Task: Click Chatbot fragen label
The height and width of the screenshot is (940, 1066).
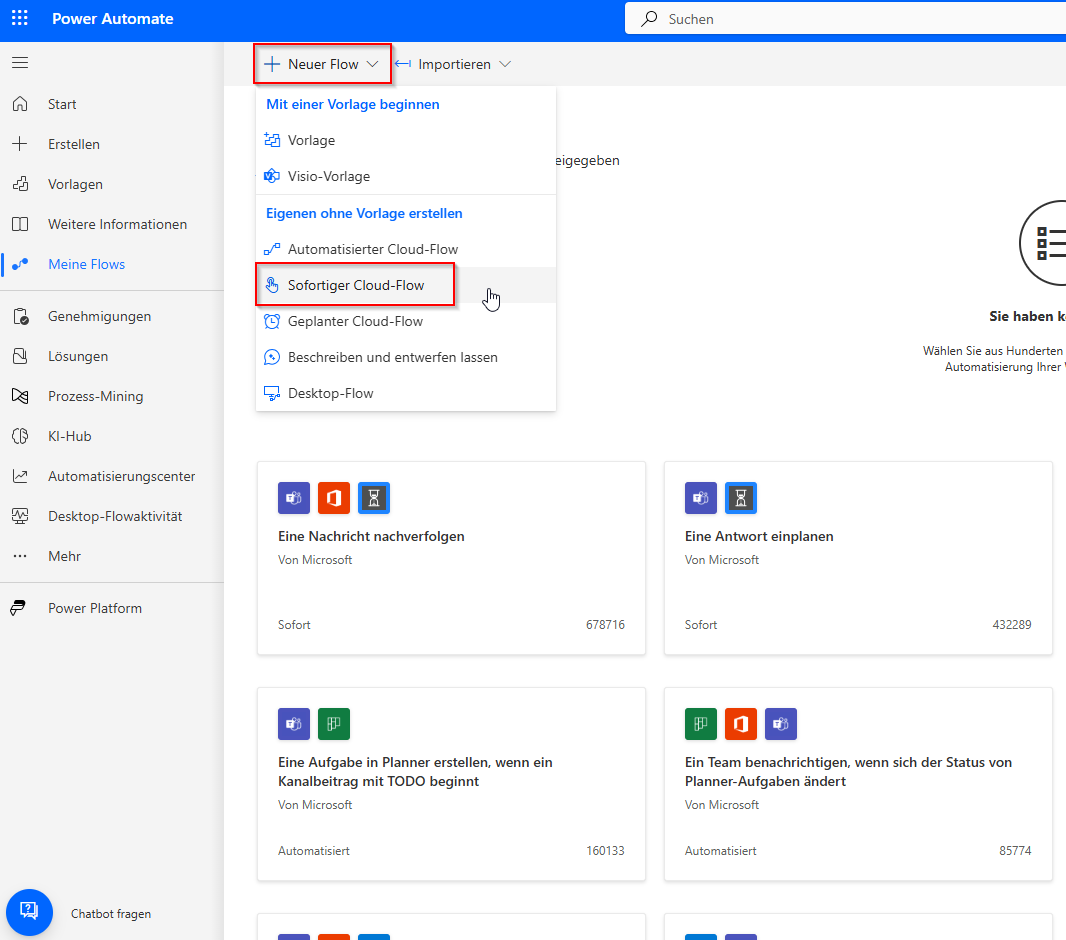Action: [111, 913]
